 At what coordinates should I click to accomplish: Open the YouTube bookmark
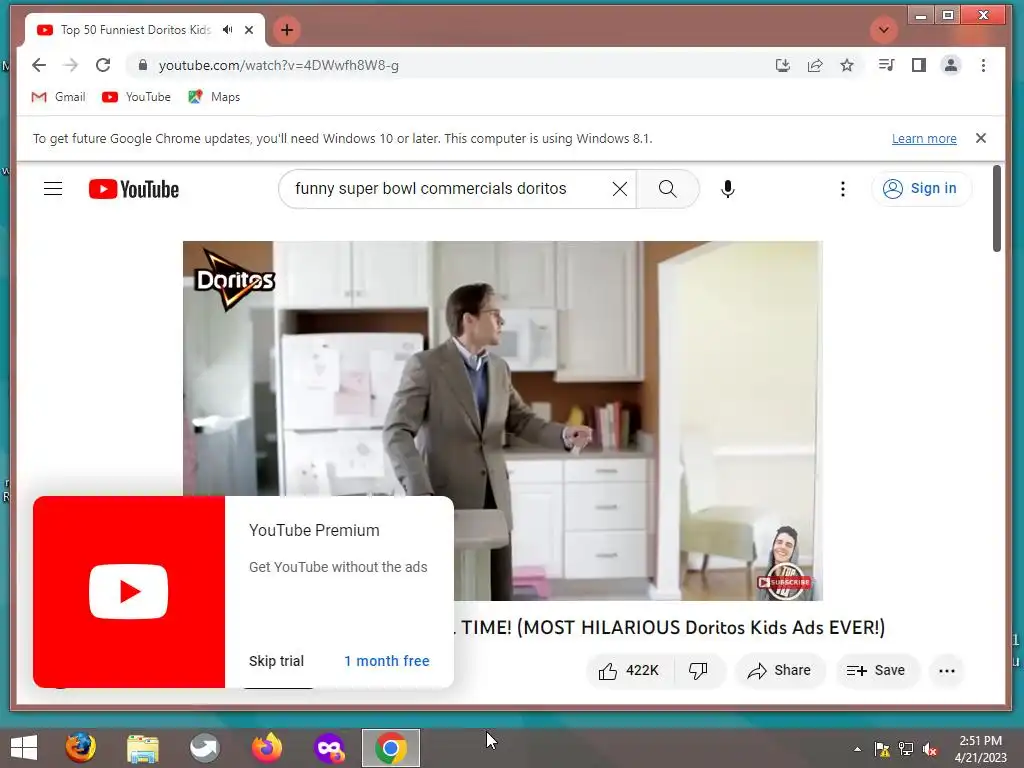point(136,97)
